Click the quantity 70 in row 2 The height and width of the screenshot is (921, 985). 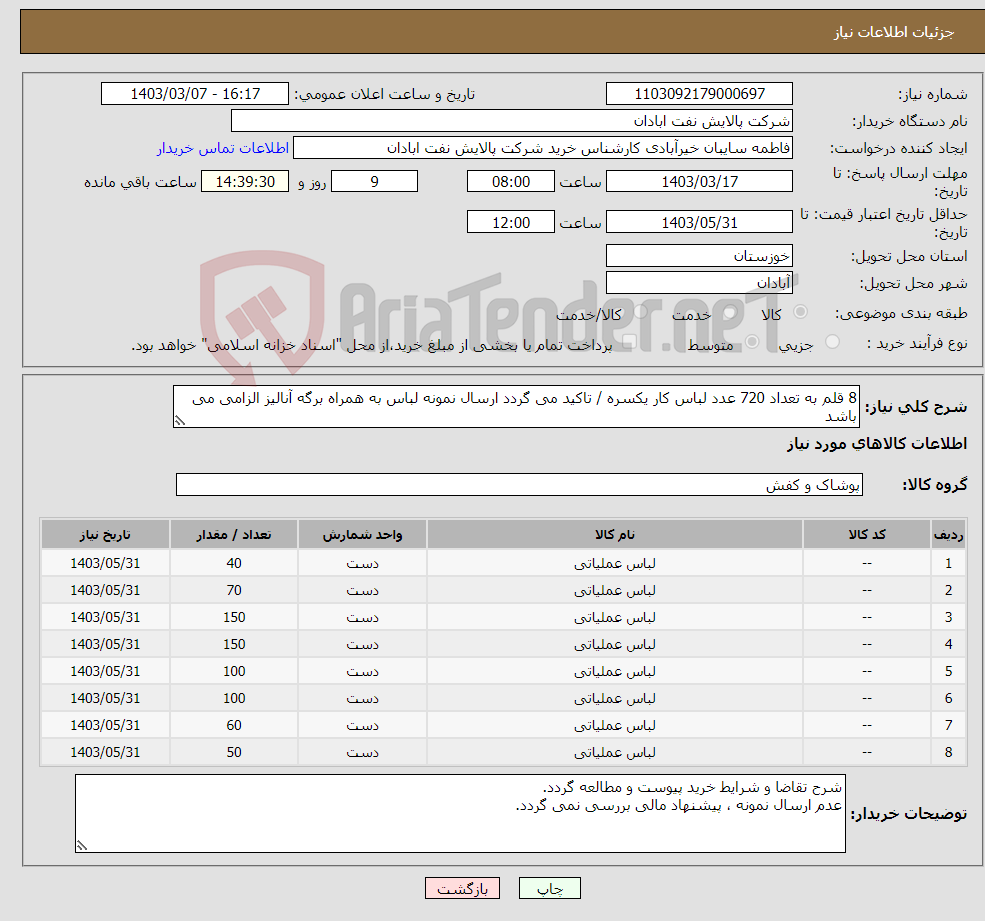(234, 591)
